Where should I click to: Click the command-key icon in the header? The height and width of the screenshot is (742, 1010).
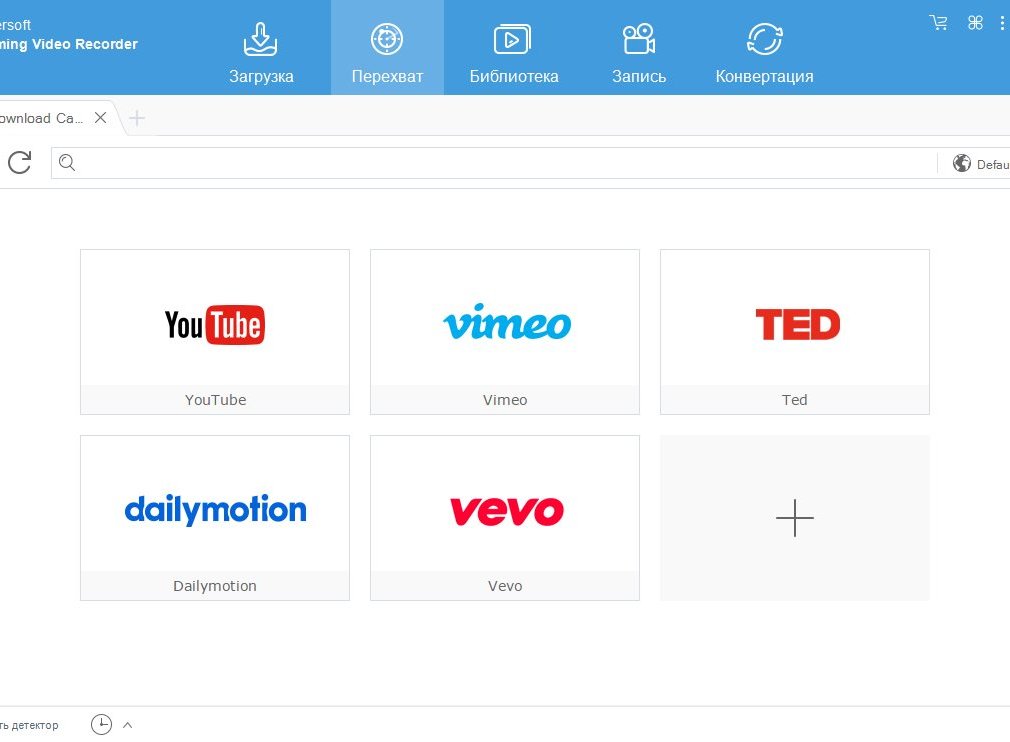tap(975, 23)
